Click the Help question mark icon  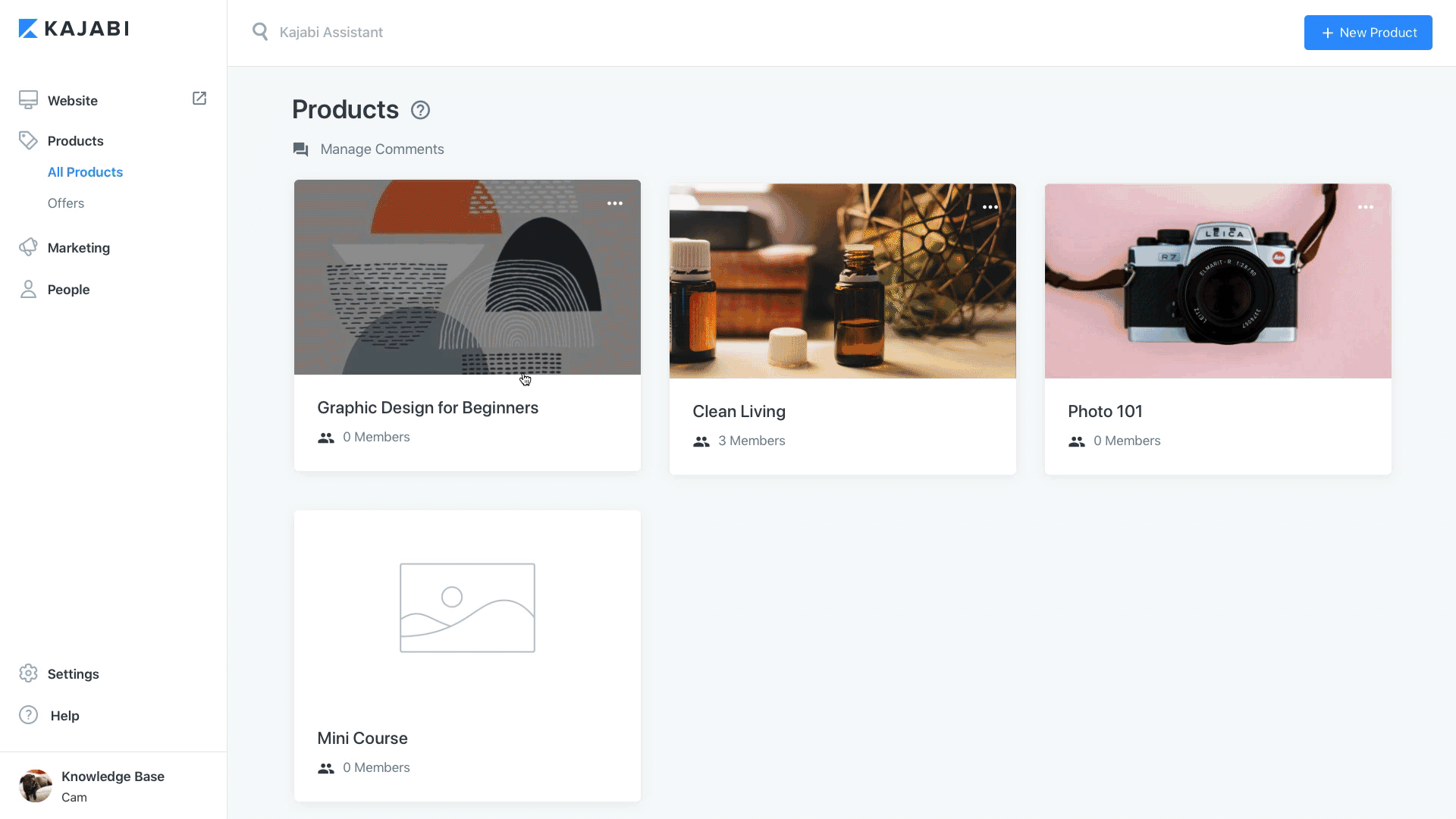tap(29, 715)
